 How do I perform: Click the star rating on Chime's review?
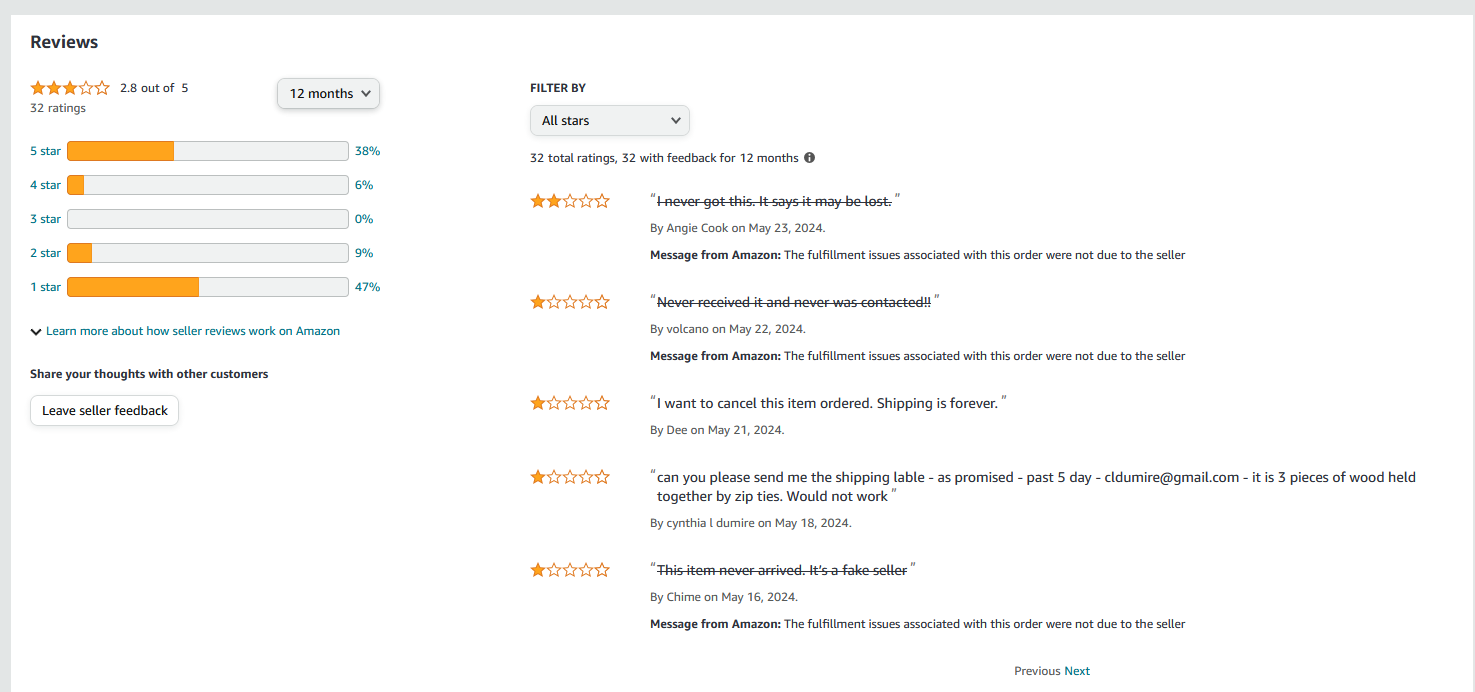pyautogui.click(x=570, y=571)
